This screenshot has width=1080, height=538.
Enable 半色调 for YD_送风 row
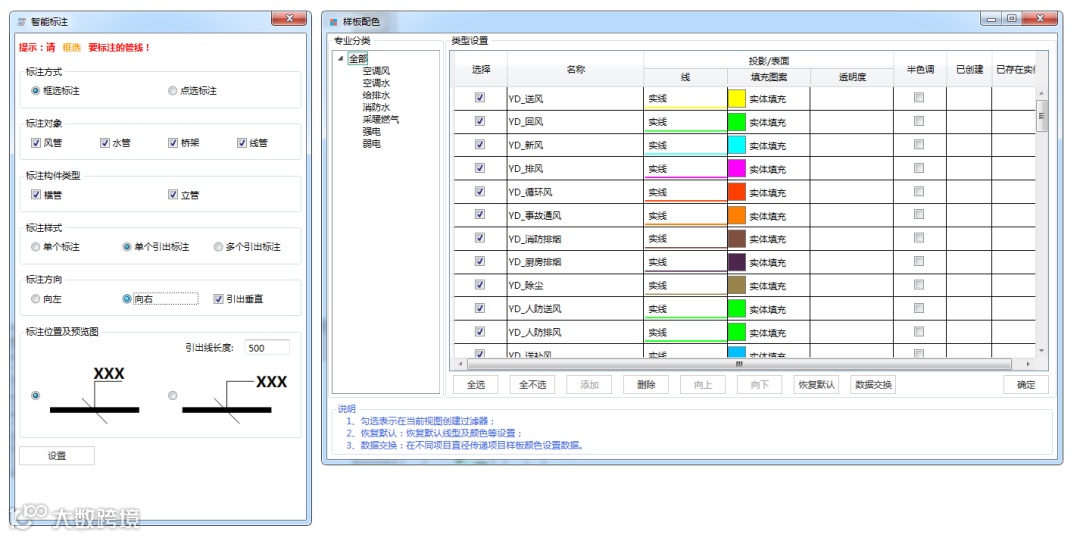tap(919, 98)
